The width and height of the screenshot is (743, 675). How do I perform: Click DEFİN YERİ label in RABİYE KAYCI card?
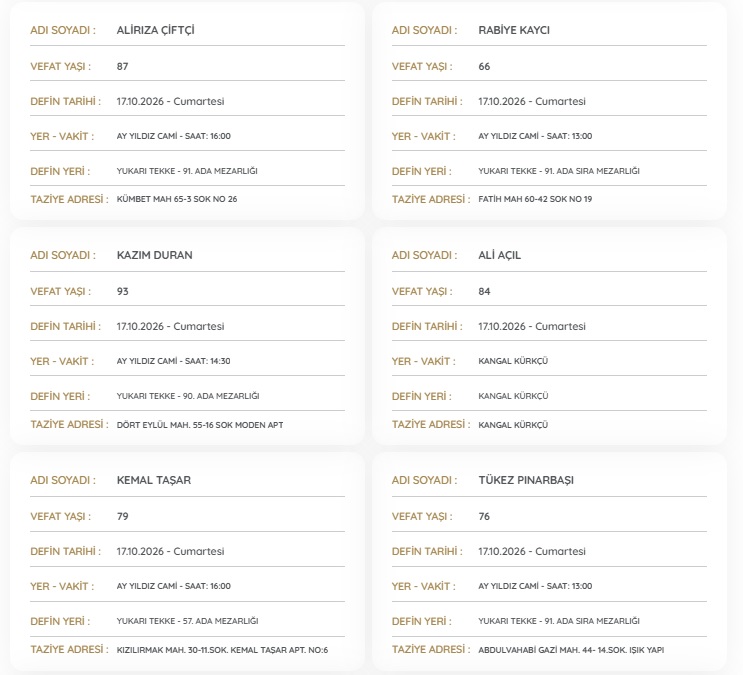pyautogui.click(x=422, y=172)
